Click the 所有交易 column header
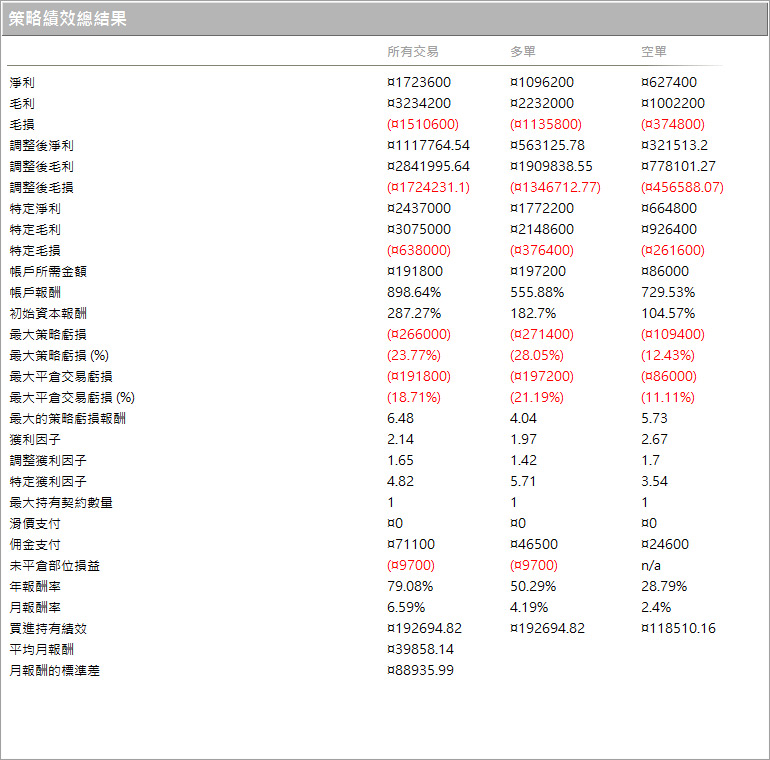 pos(412,52)
